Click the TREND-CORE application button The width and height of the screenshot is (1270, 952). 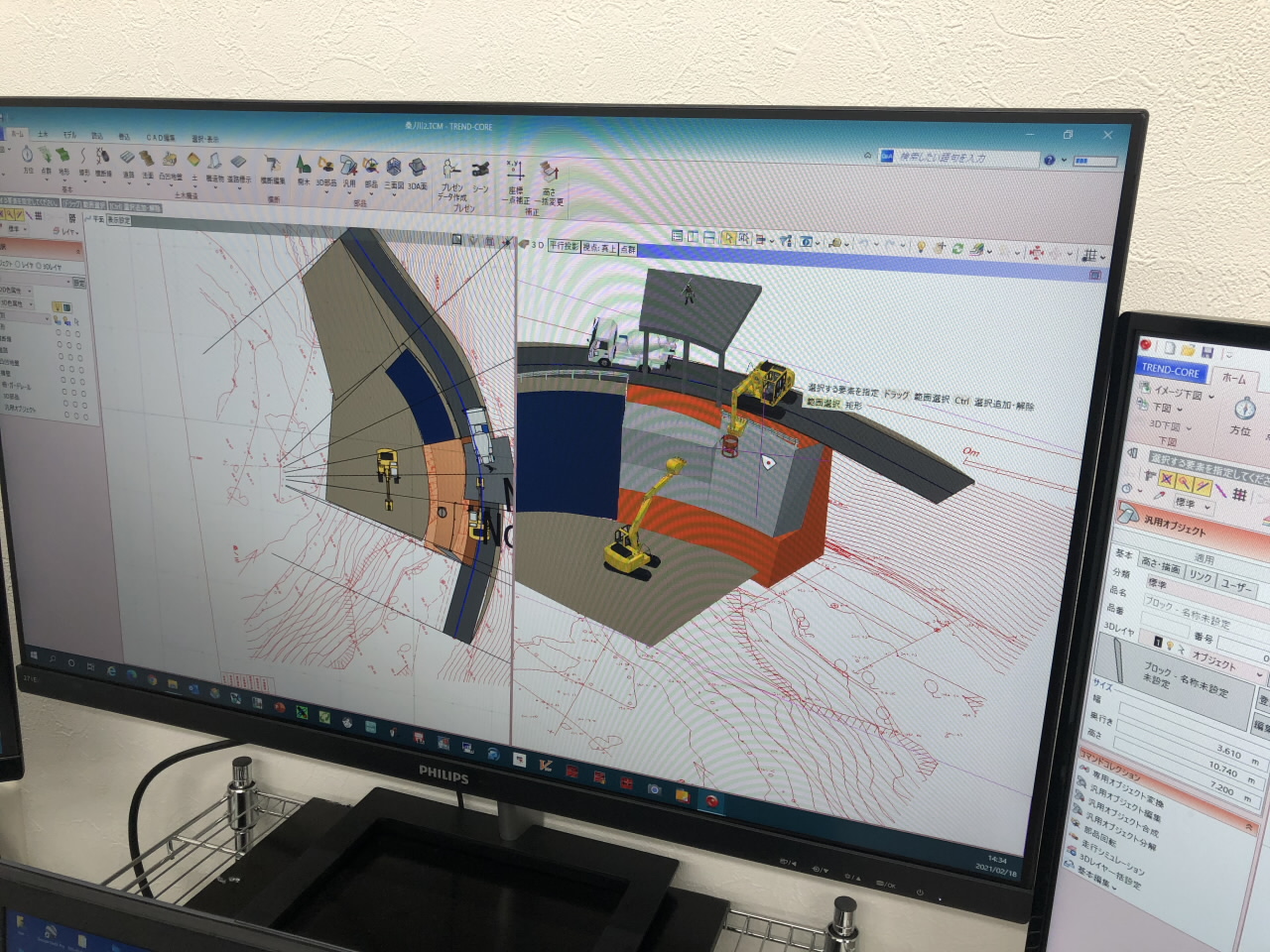coord(1170,370)
